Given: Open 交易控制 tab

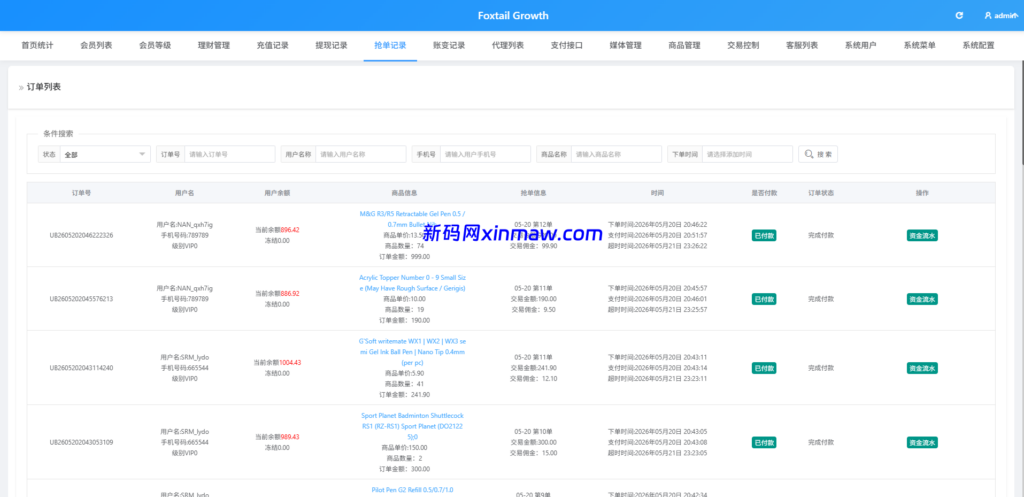Looking at the screenshot, I should [x=743, y=46].
